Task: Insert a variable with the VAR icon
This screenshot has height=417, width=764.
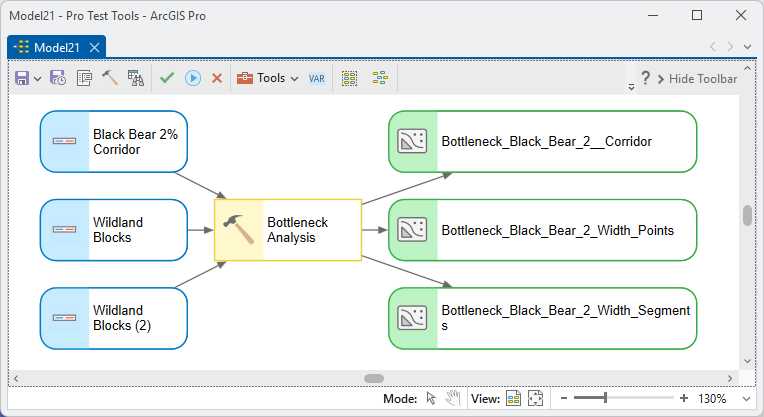Action: point(317,78)
